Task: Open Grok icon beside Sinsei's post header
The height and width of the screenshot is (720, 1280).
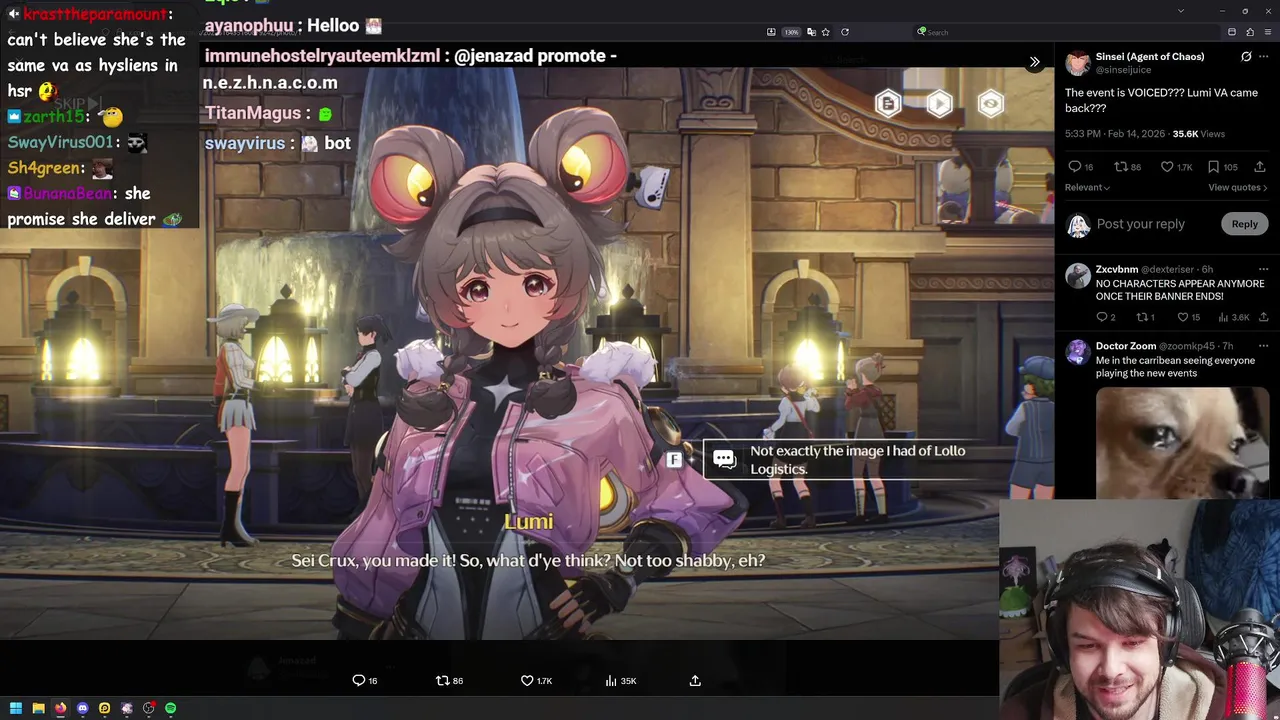Action: pyautogui.click(x=1246, y=57)
